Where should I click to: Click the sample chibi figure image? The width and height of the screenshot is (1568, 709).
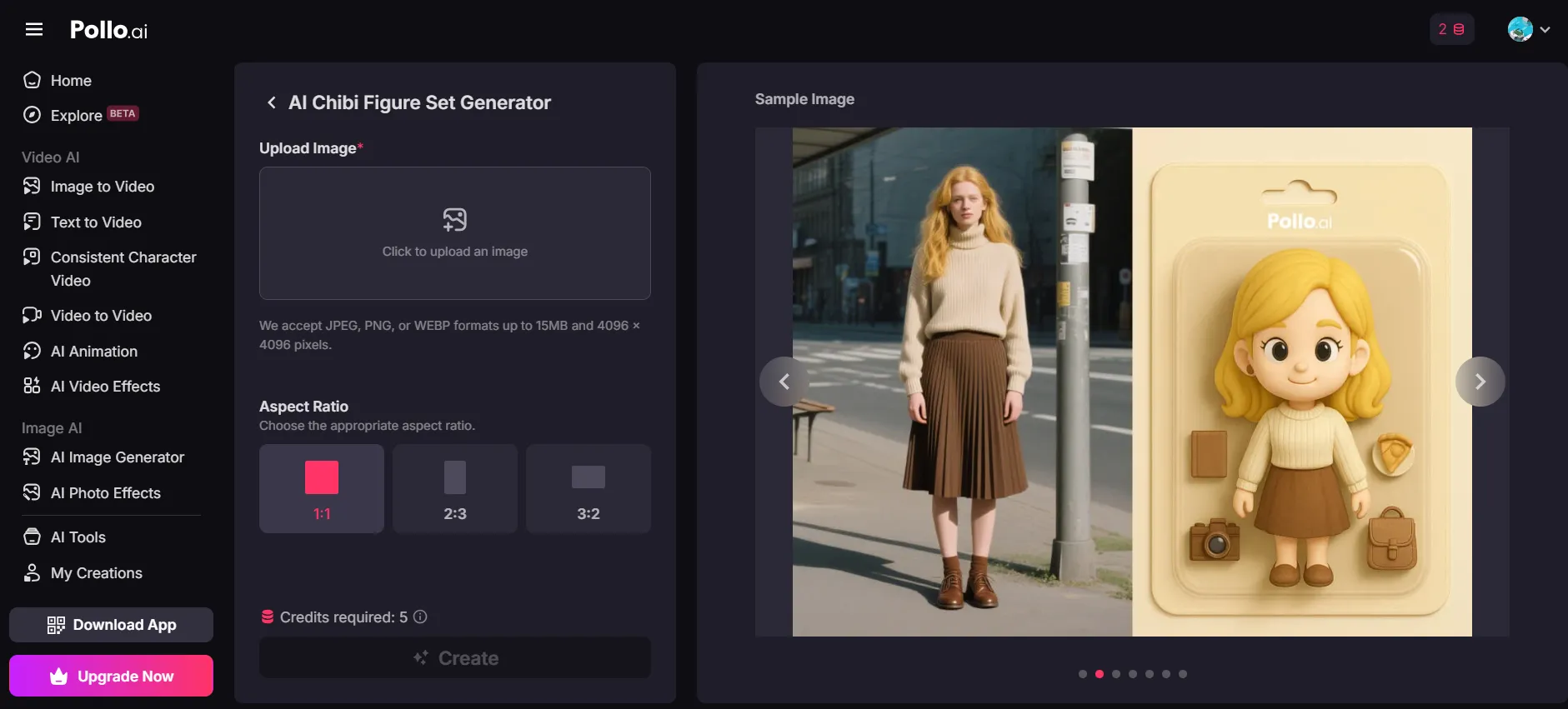pos(1302,382)
